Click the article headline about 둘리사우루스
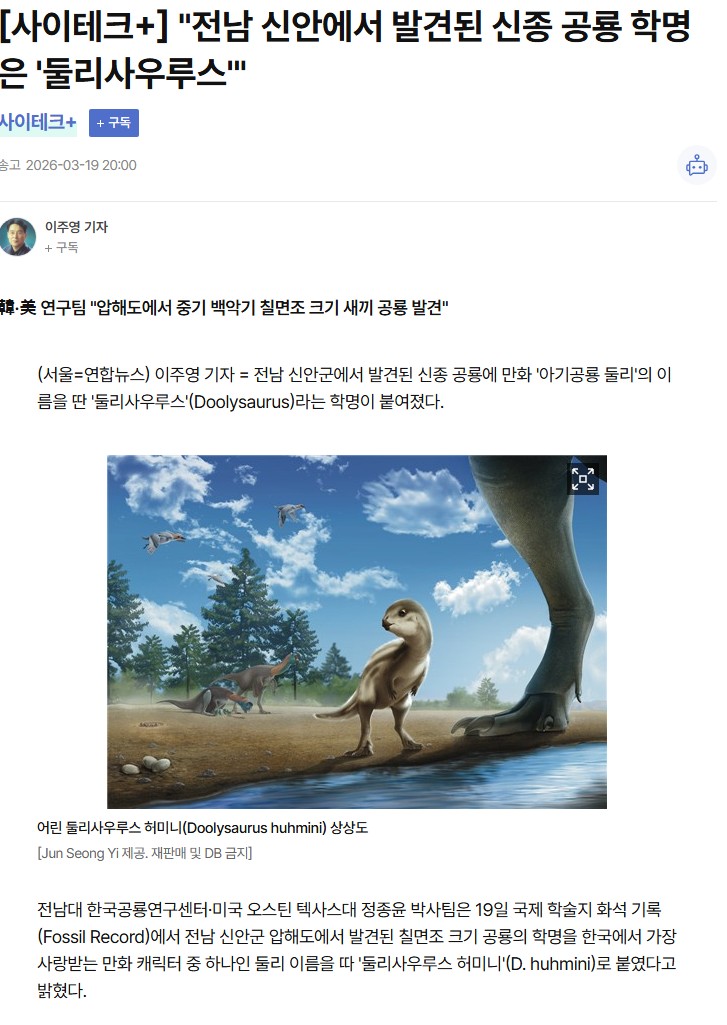This screenshot has height=1025, width=727. click(344, 48)
